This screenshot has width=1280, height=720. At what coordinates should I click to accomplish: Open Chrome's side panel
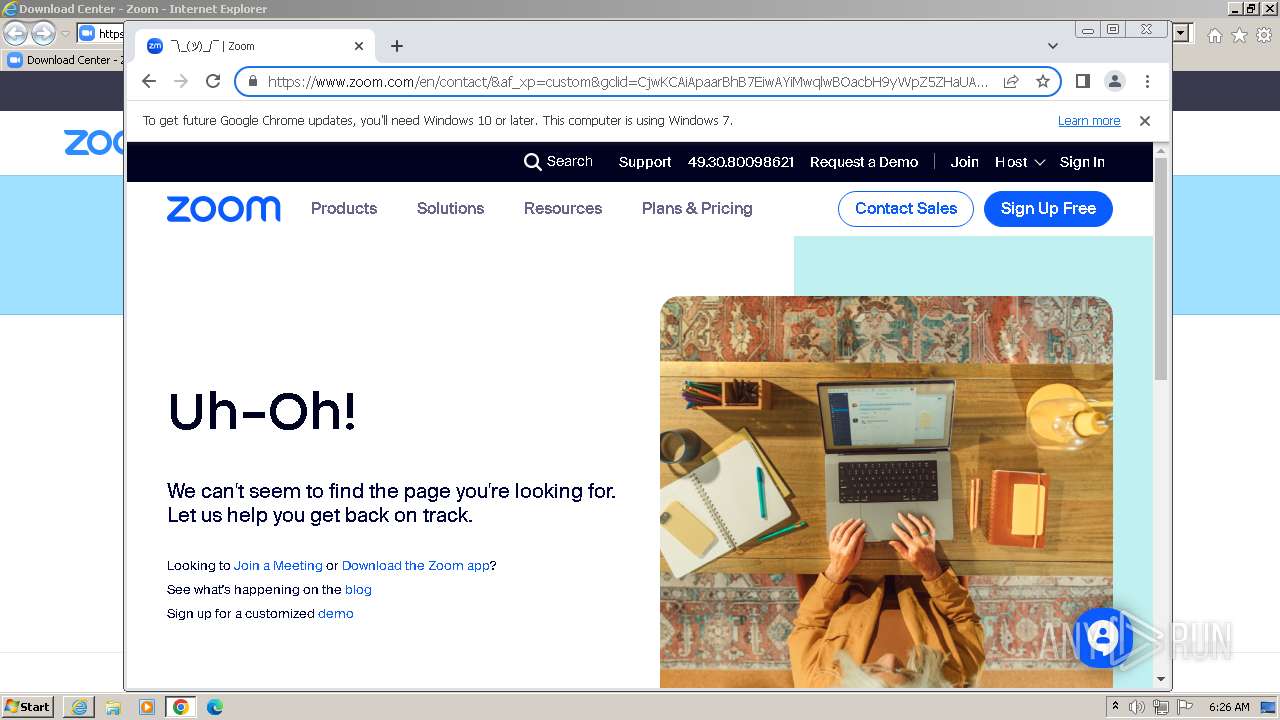1082,81
